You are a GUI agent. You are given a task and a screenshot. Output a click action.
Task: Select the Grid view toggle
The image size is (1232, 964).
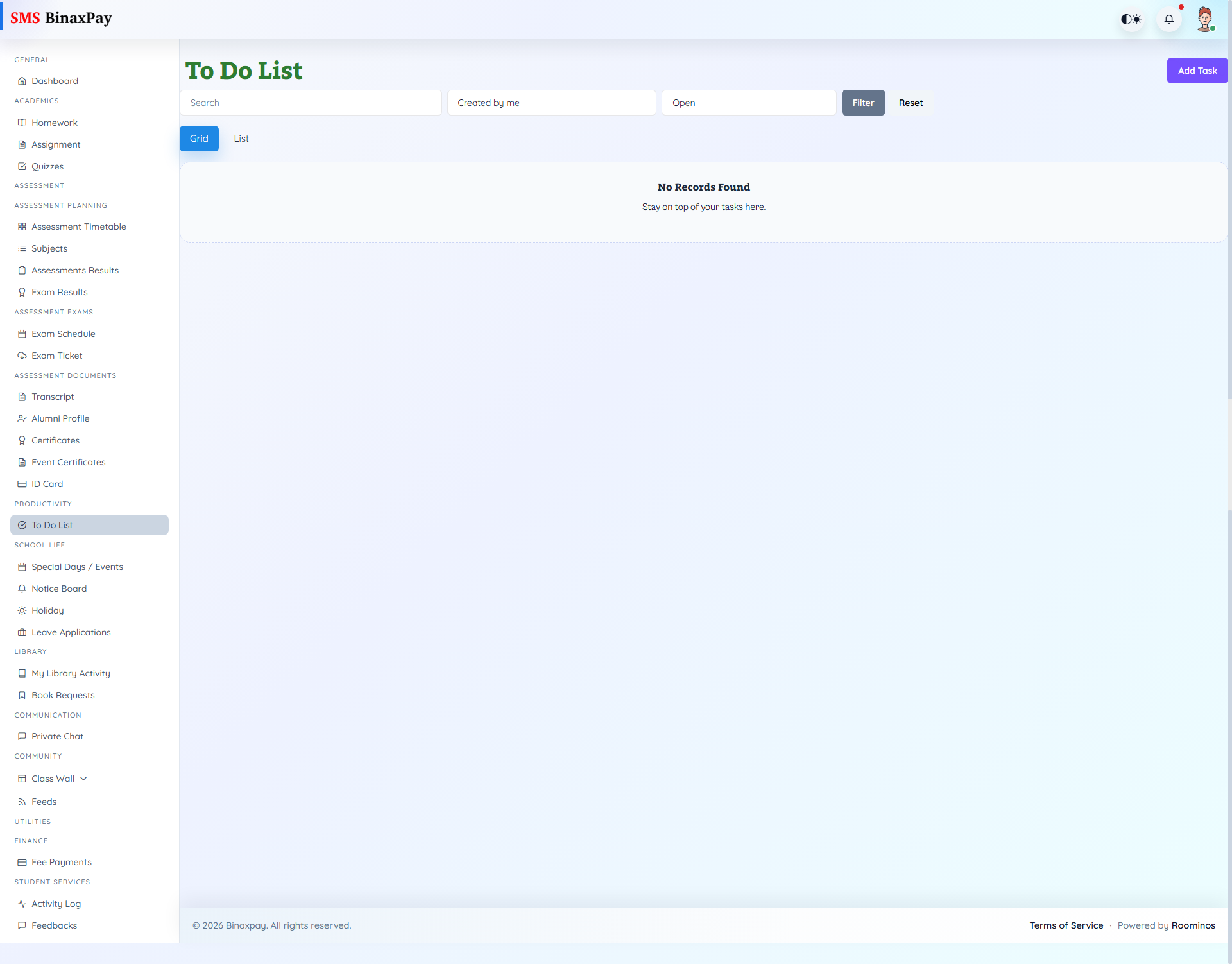point(199,139)
